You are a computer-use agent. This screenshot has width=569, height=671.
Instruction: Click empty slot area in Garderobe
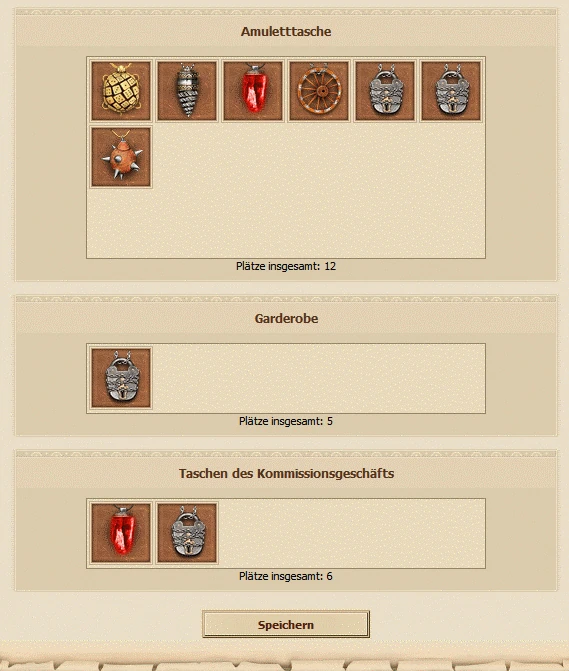[319, 378]
